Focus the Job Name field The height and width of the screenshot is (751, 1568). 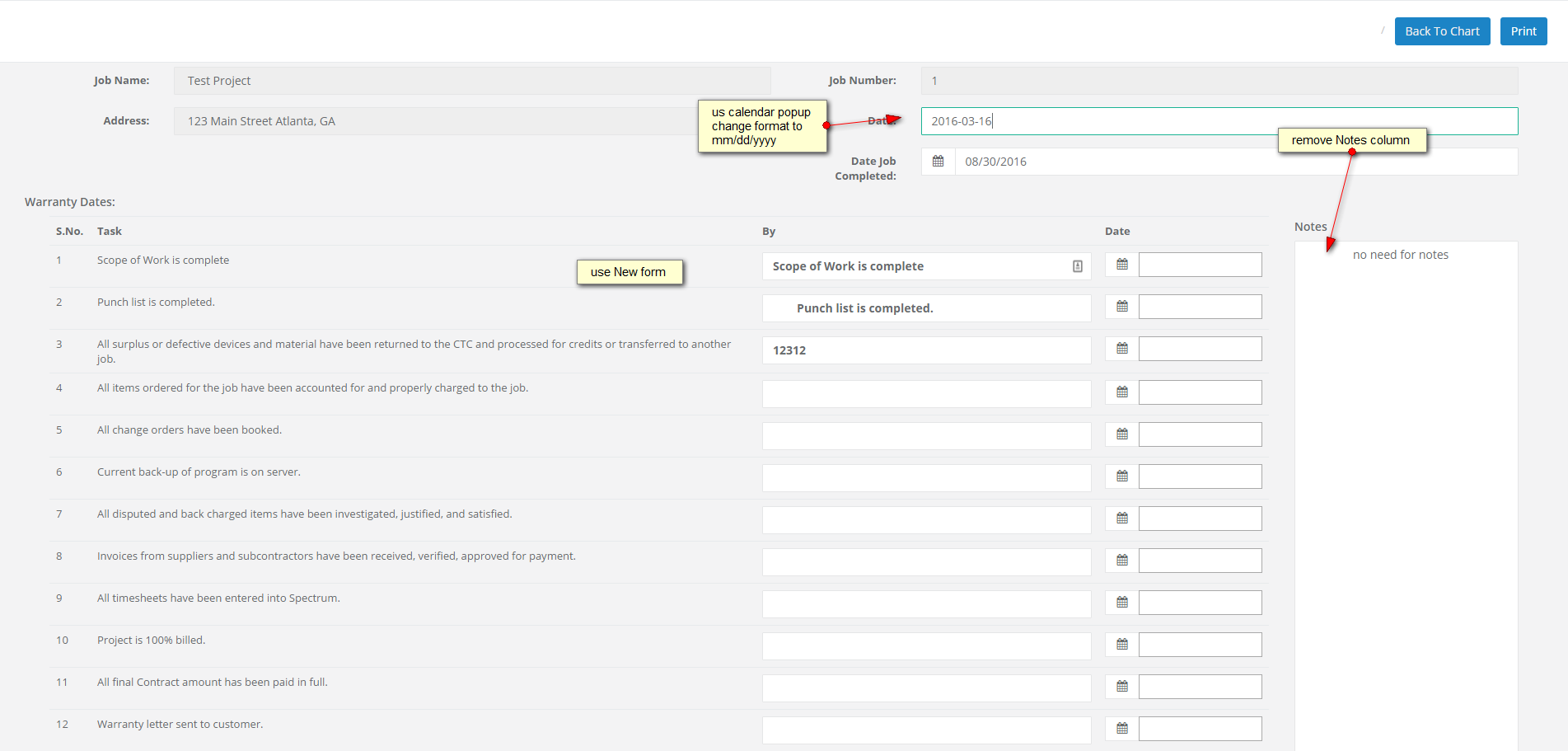(x=472, y=81)
